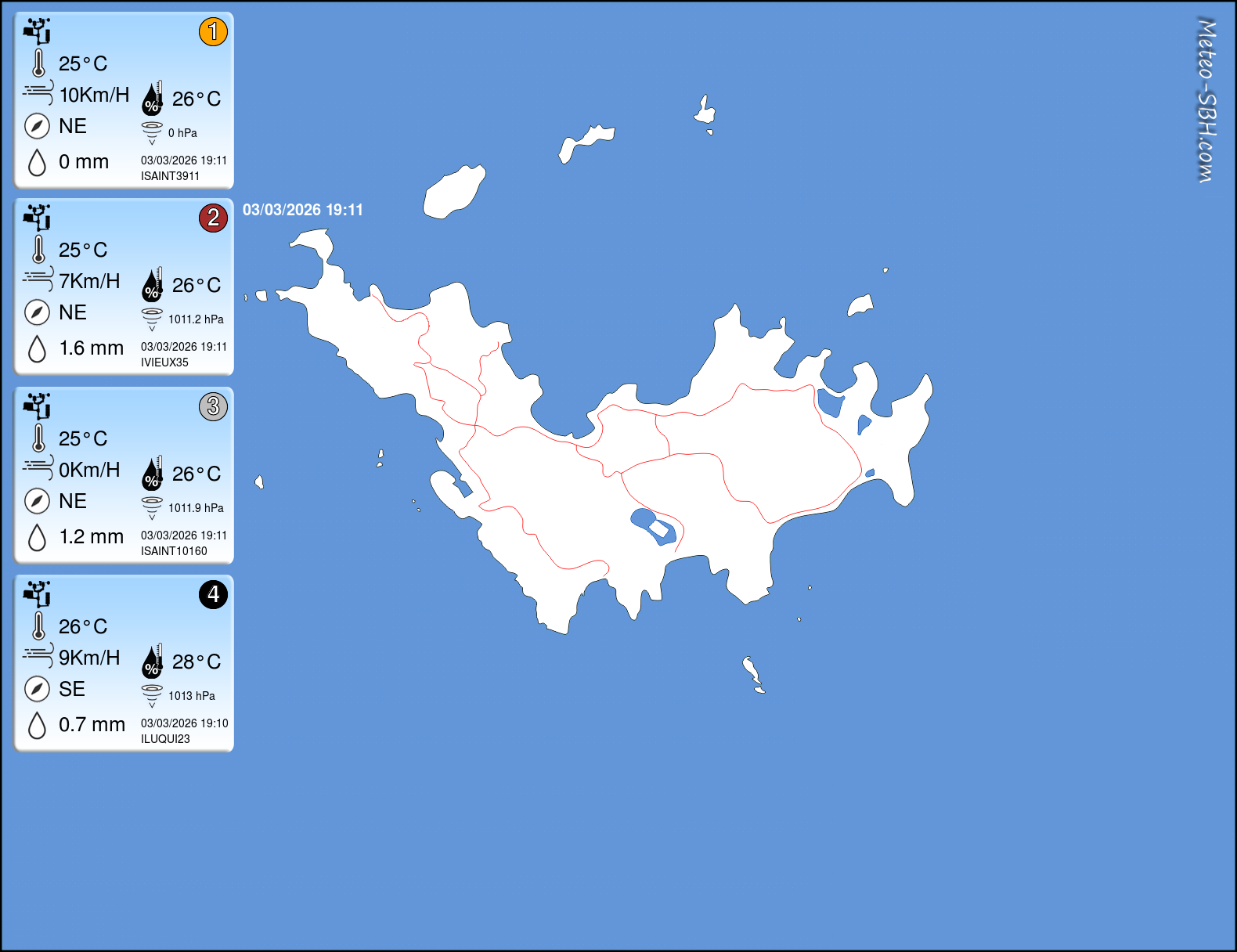
Task: Click weather station icon on ISAINT3911 card
Action: [37, 31]
